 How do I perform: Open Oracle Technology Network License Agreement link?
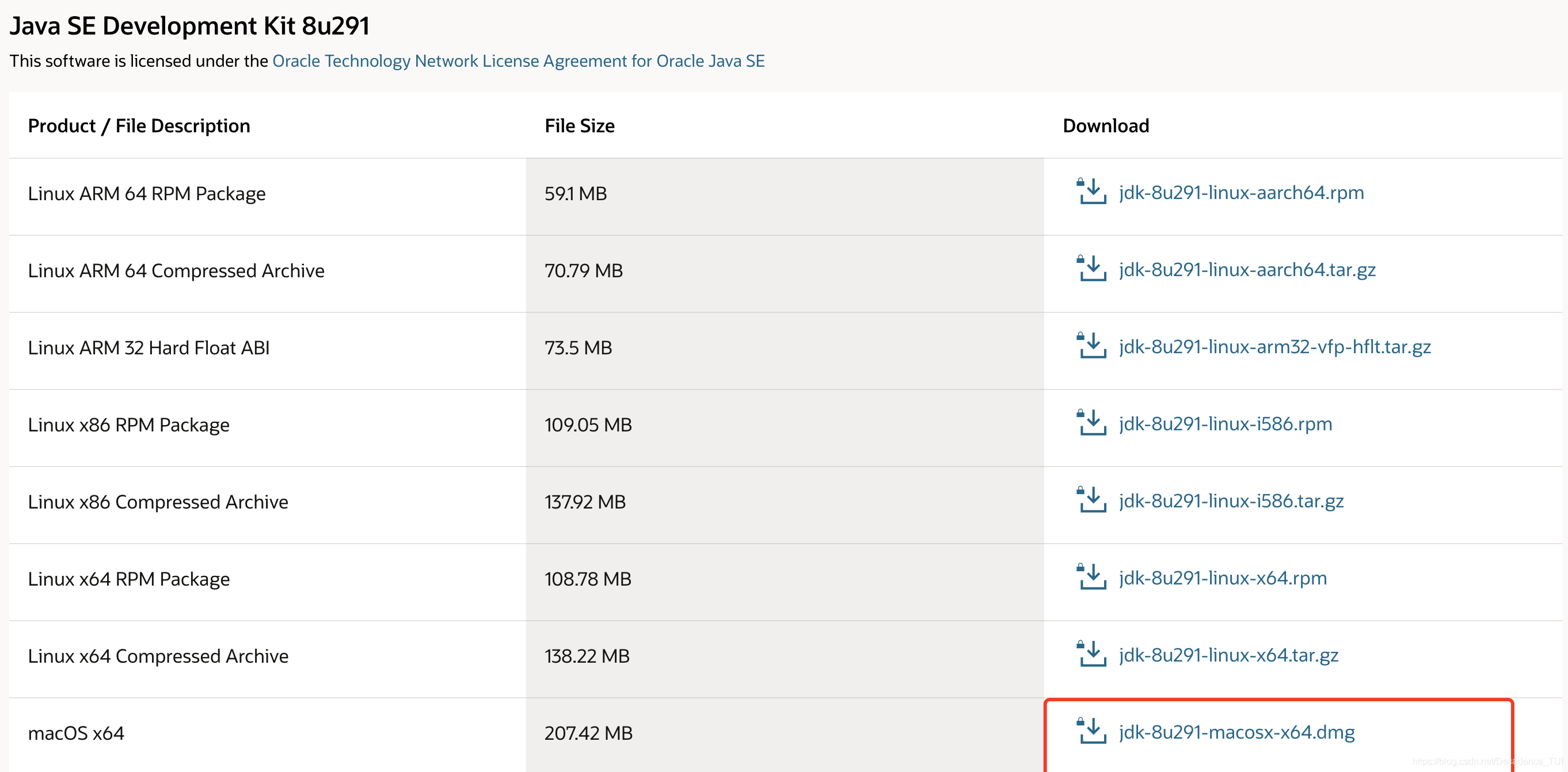[x=518, y=61]
